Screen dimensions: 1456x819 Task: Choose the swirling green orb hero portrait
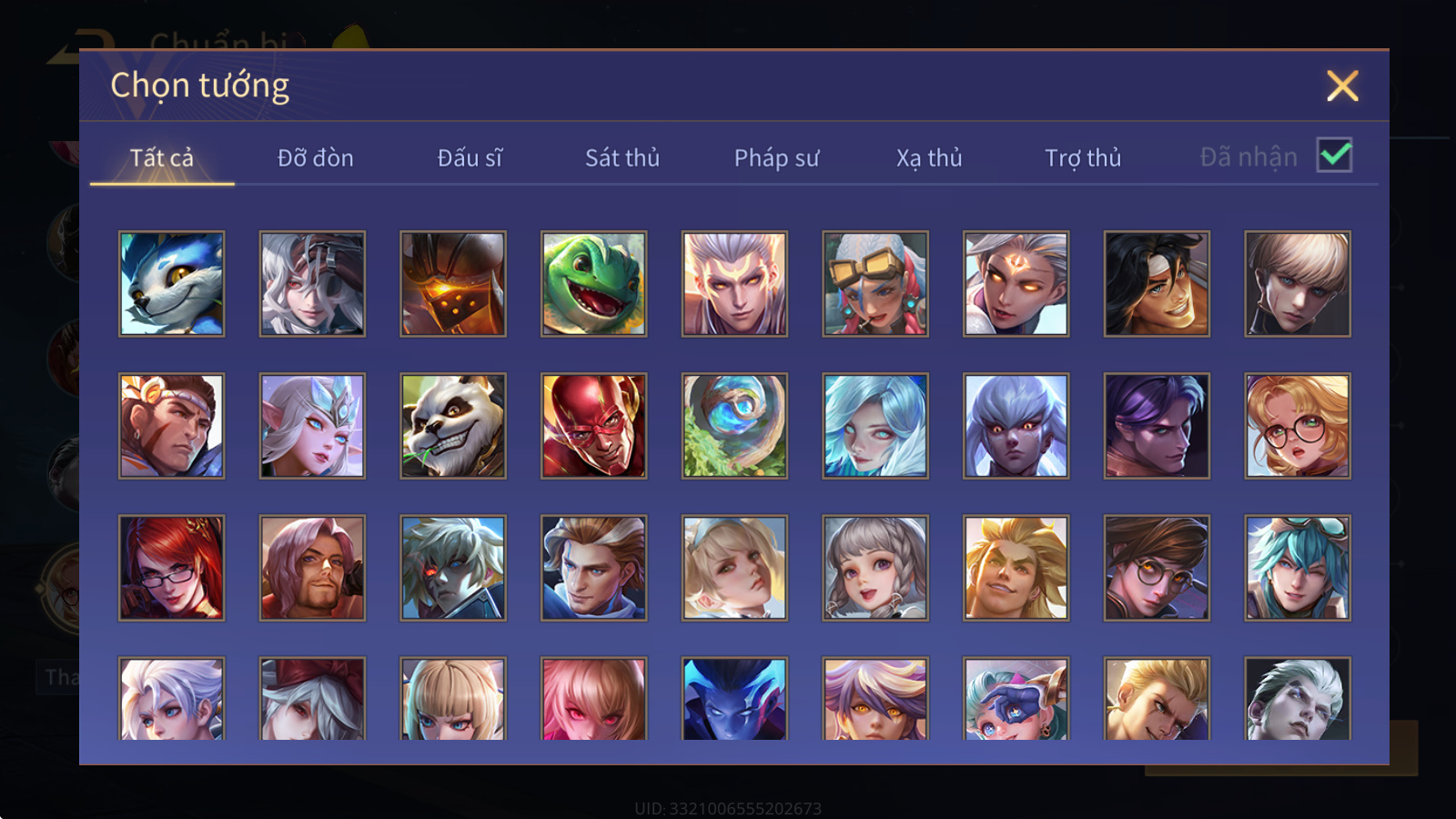734,426
